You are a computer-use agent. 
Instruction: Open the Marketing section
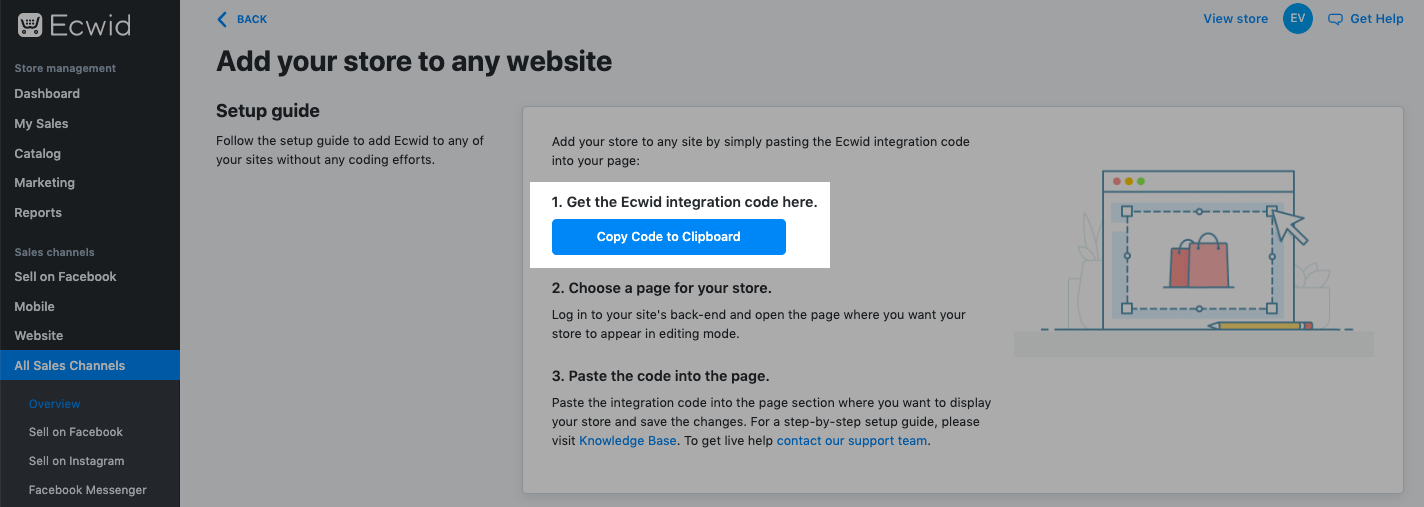tap(45, 183)
